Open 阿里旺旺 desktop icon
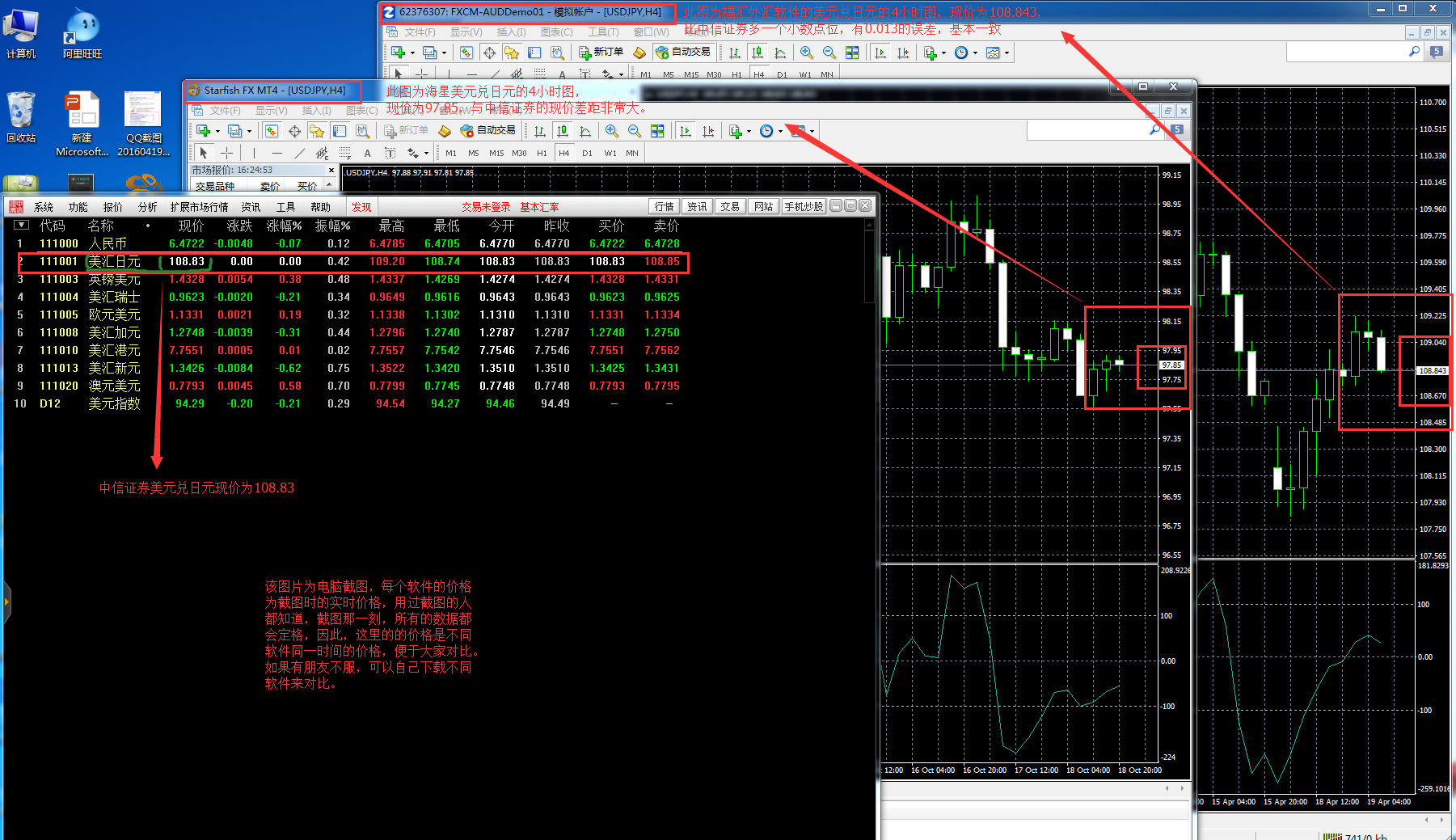Viewport: 1456px width, 840px height. click(x=82, y=34)
